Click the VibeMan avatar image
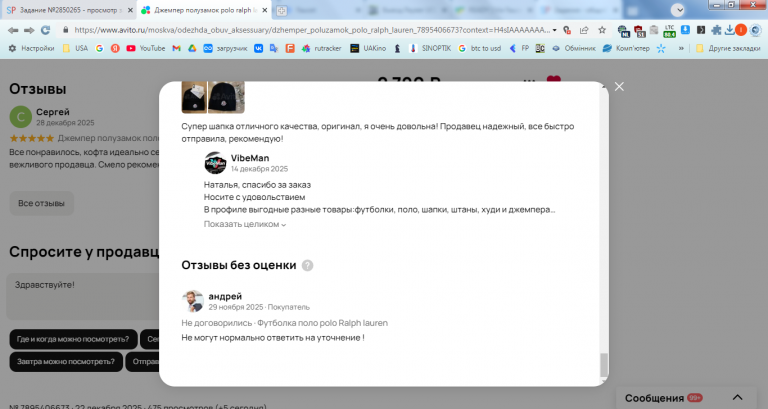The width and height of the screenshot is (768, 409). click(215, 163)
